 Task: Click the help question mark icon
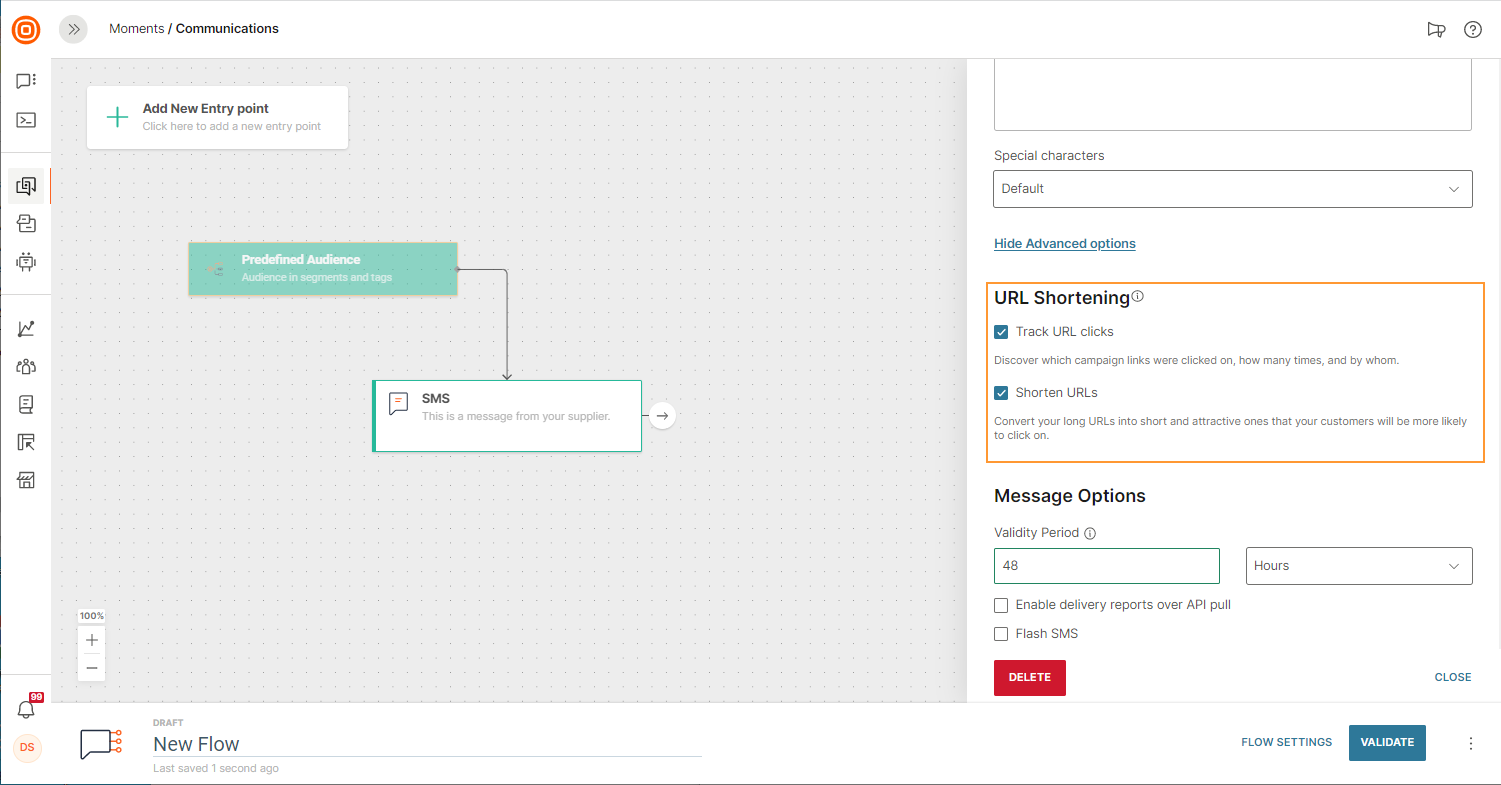pyautogui.click(x=1472, y=29)
